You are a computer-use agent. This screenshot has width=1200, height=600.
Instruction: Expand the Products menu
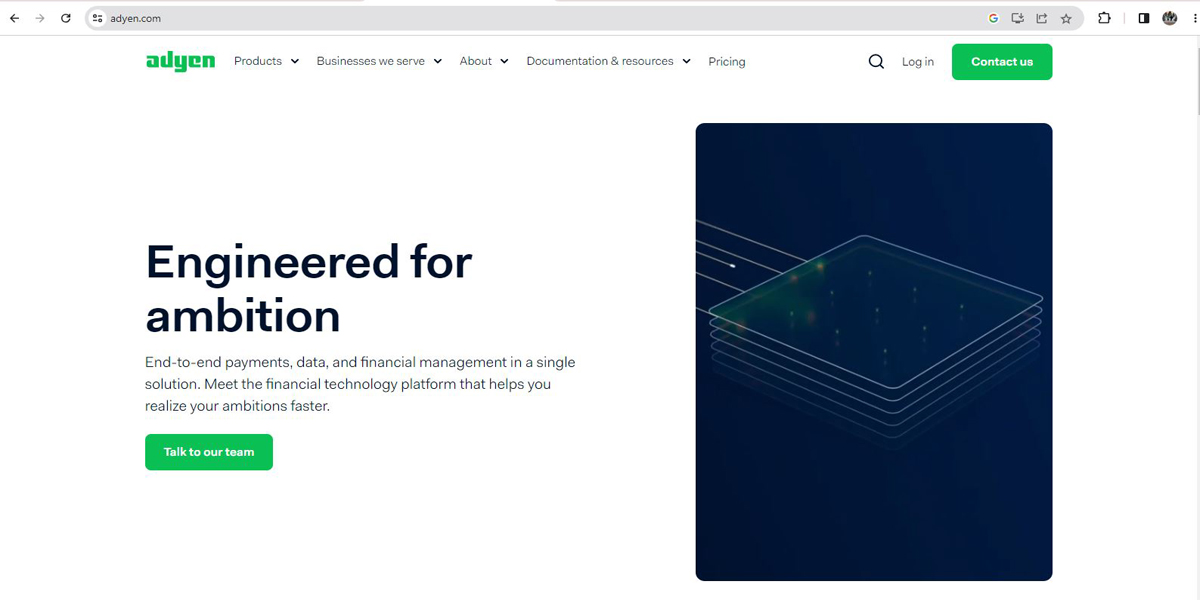[x=267, y=61]
